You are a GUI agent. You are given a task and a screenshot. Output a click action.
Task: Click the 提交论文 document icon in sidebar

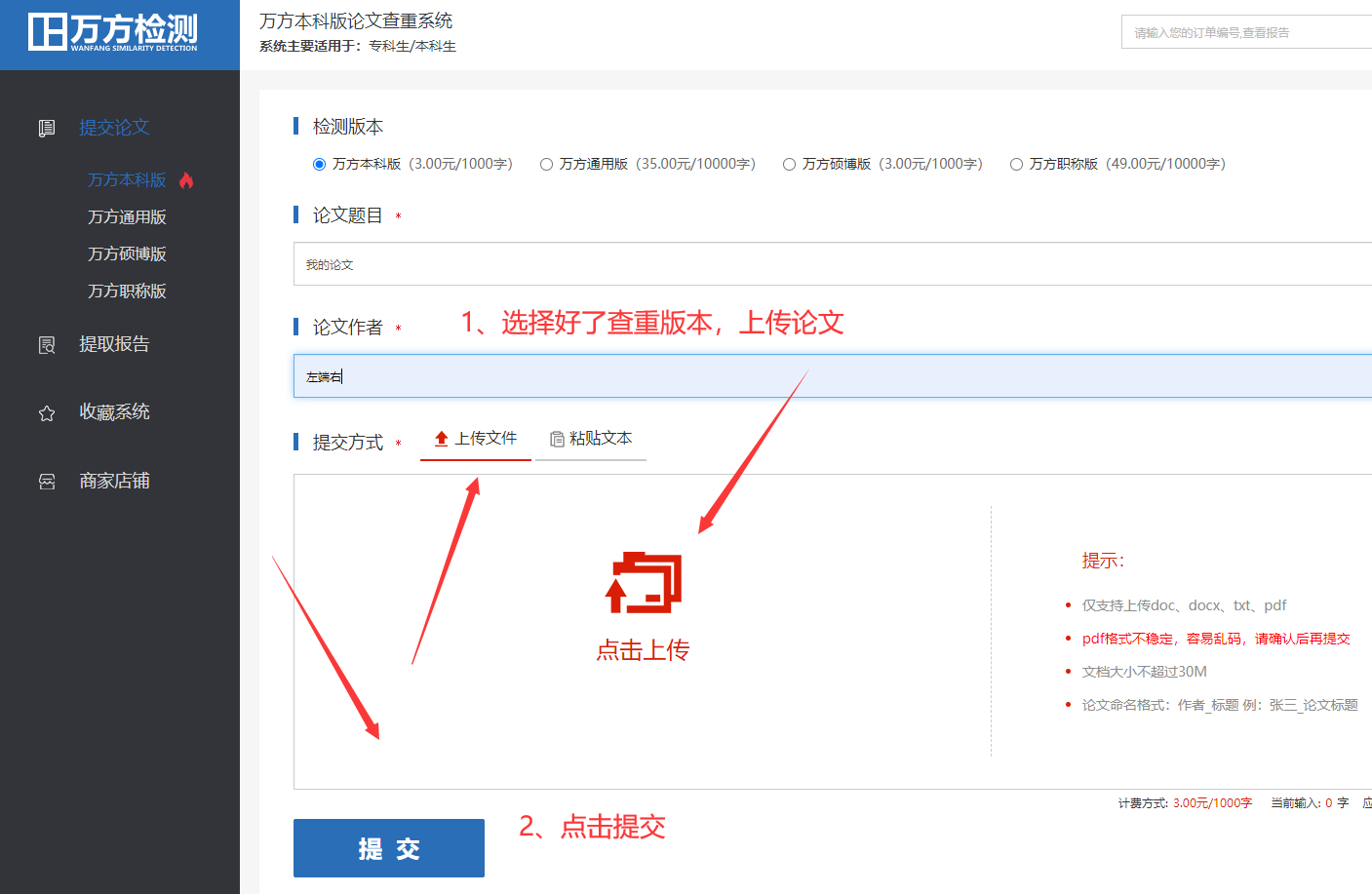point(47,129)
